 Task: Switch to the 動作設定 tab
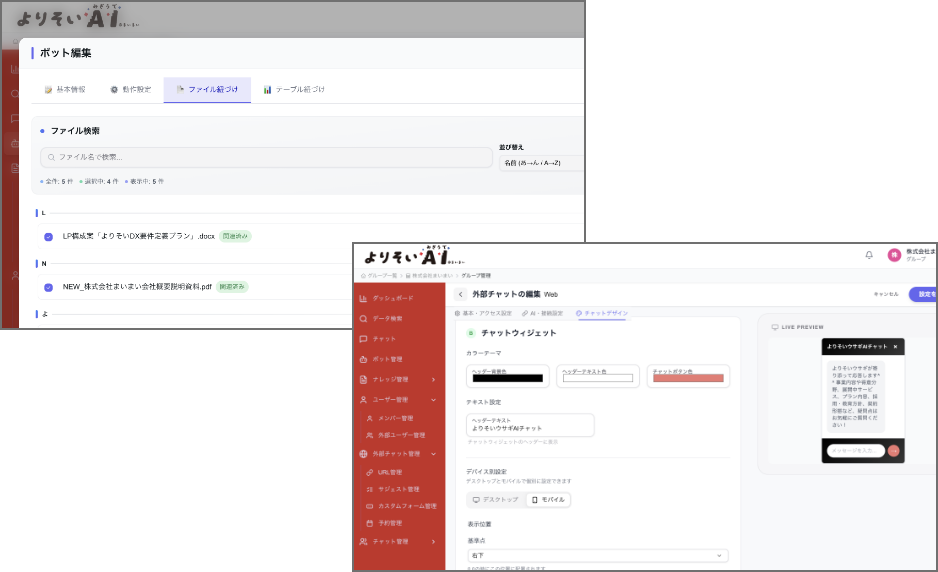pyautogui.click(x=131, y=90)
